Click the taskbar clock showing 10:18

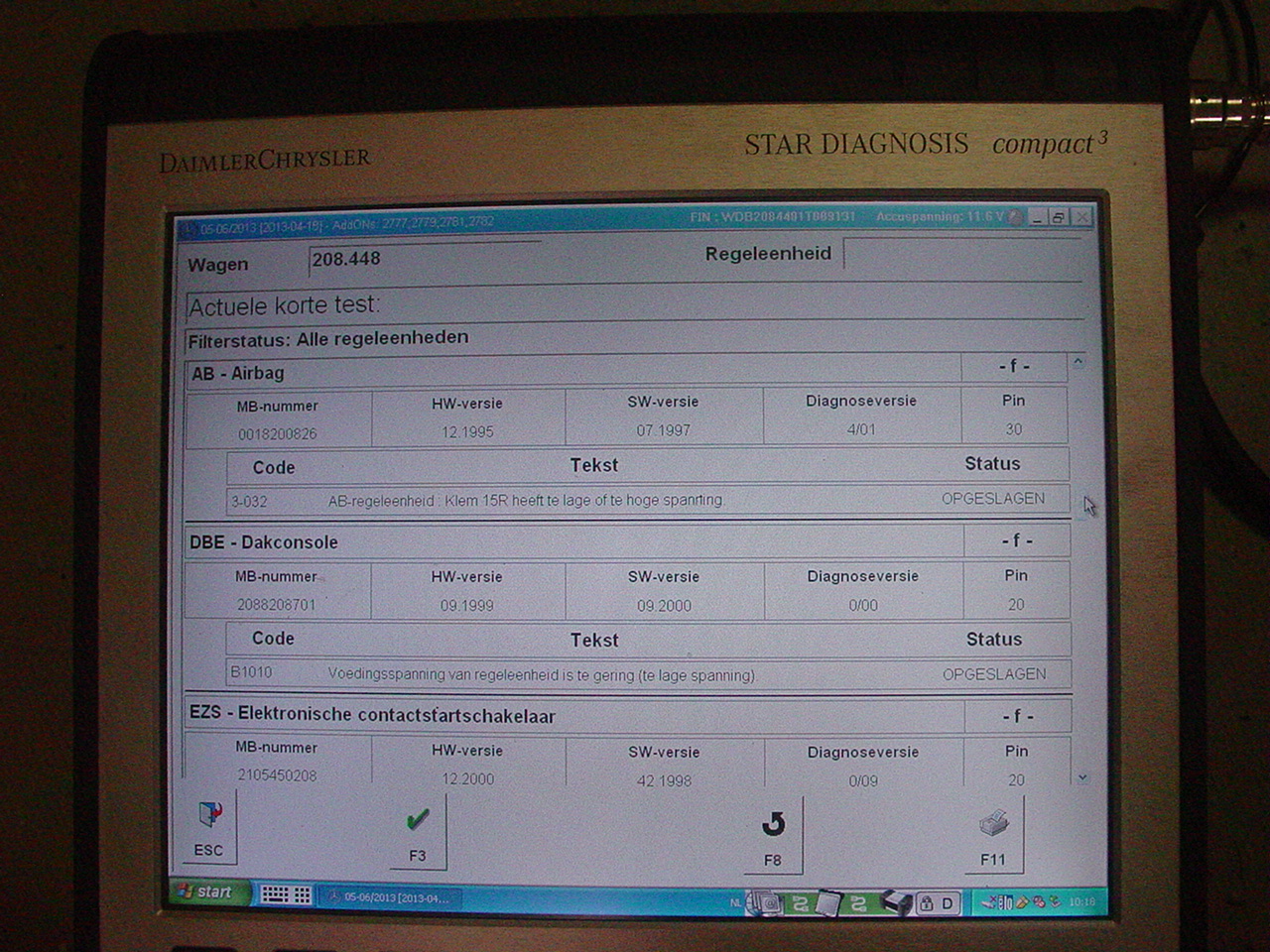point(1082,901)
